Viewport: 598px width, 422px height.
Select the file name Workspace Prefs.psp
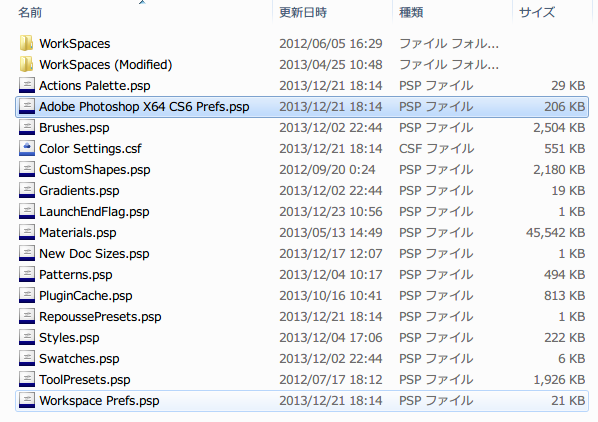click(x=99, y=400)
